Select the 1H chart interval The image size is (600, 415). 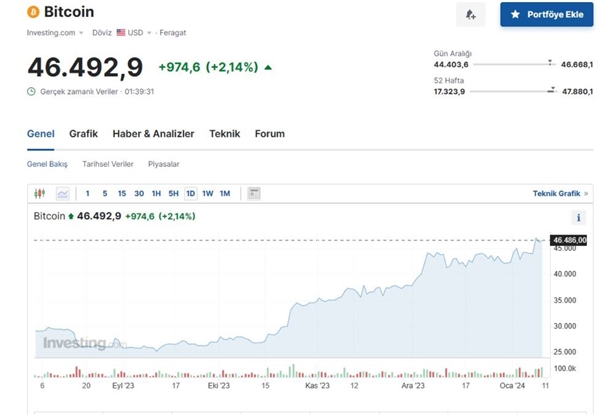tap(156, 194)
